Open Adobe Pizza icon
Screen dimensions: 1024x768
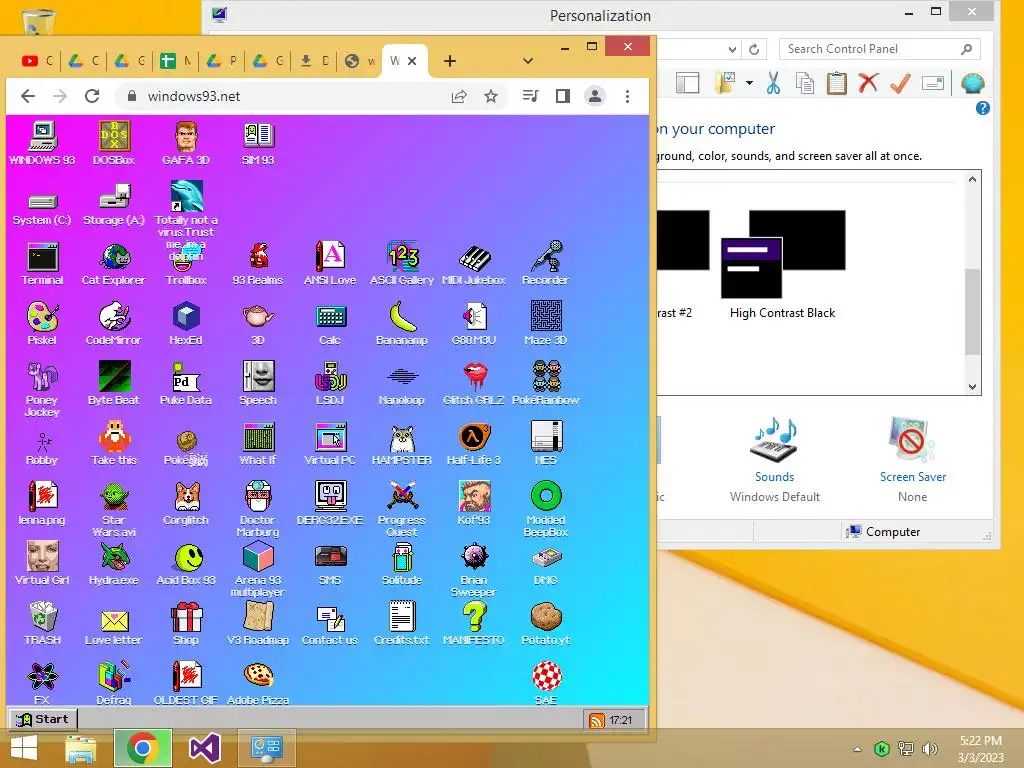(x=258, y=682)
